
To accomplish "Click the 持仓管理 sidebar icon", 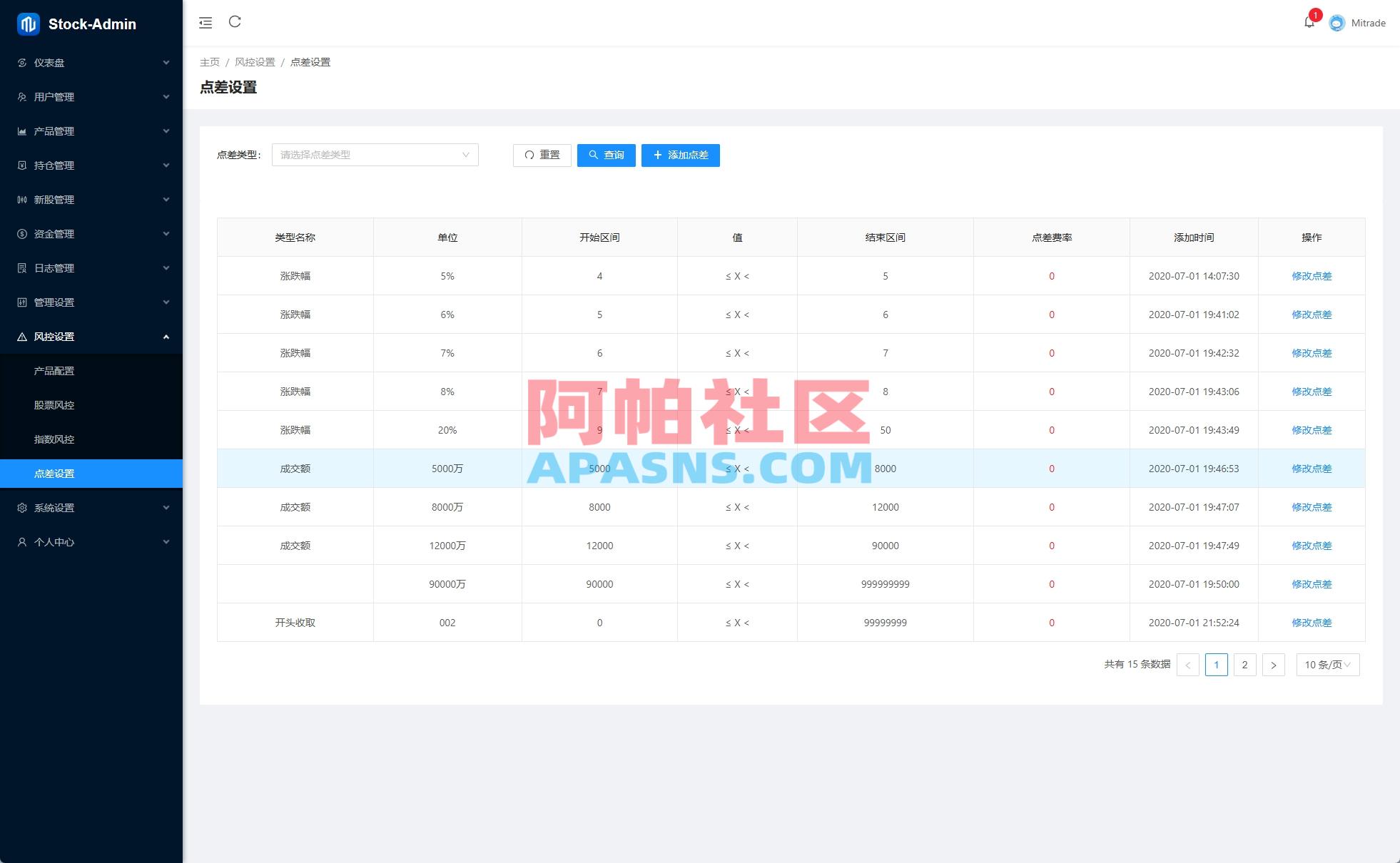I will point(22,165).
